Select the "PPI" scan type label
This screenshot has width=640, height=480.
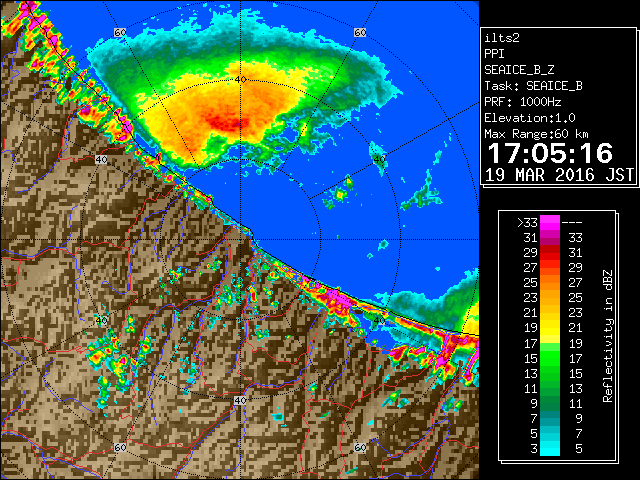(x=494, y=54)
